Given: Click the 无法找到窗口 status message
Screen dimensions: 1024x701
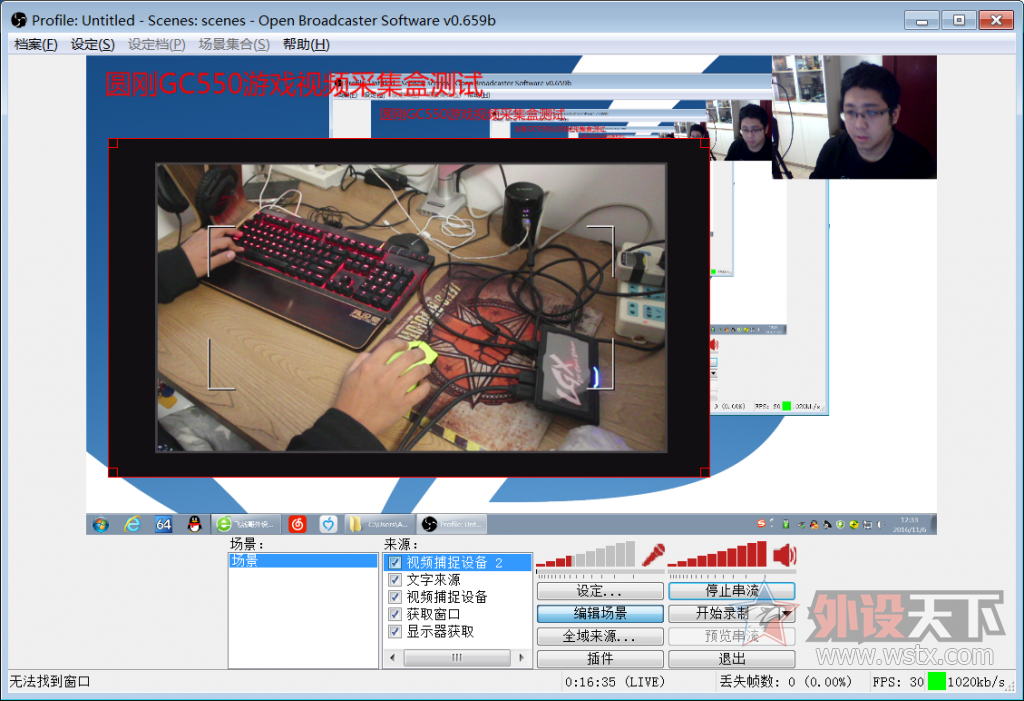Looking at the screenshot, I should pos(50,681).
